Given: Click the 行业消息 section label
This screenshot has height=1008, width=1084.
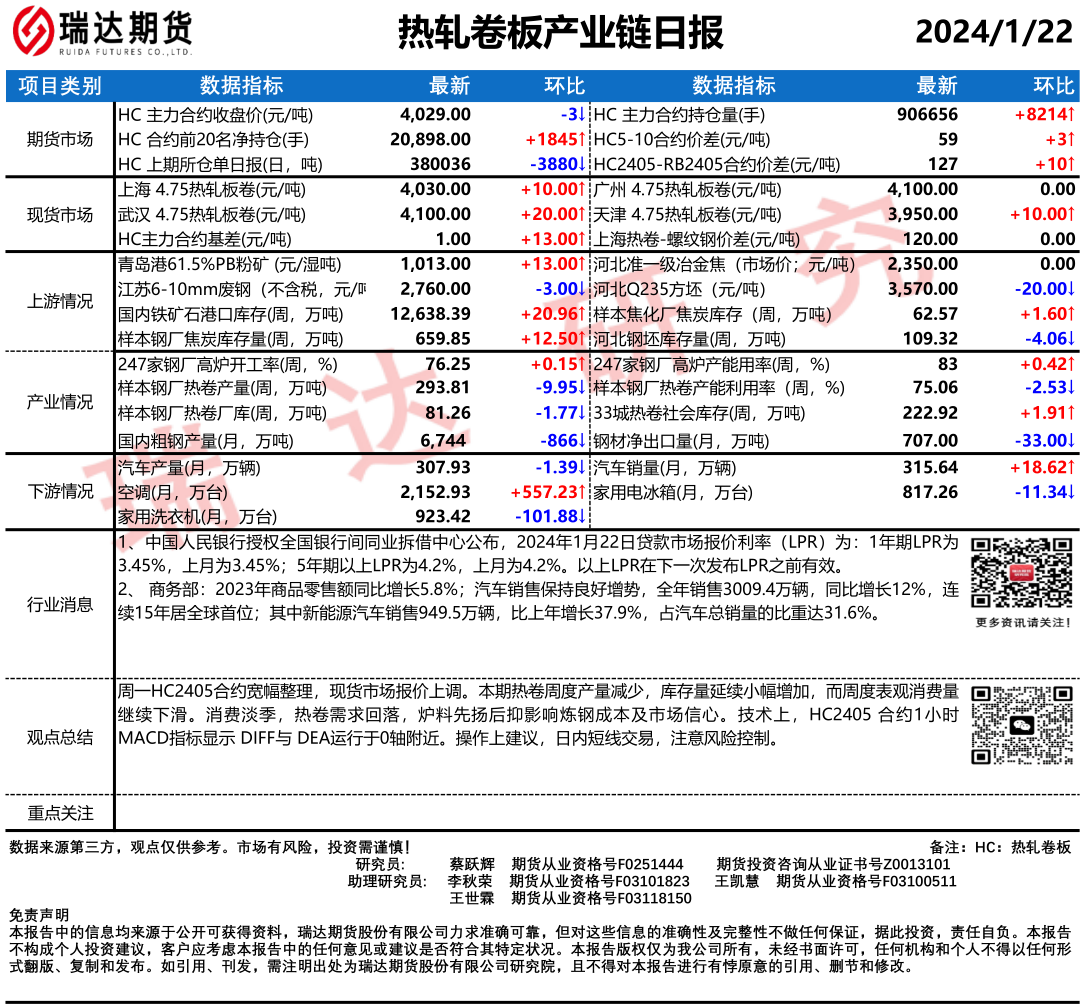Looking at the screenshot, I should coord(60,604).
